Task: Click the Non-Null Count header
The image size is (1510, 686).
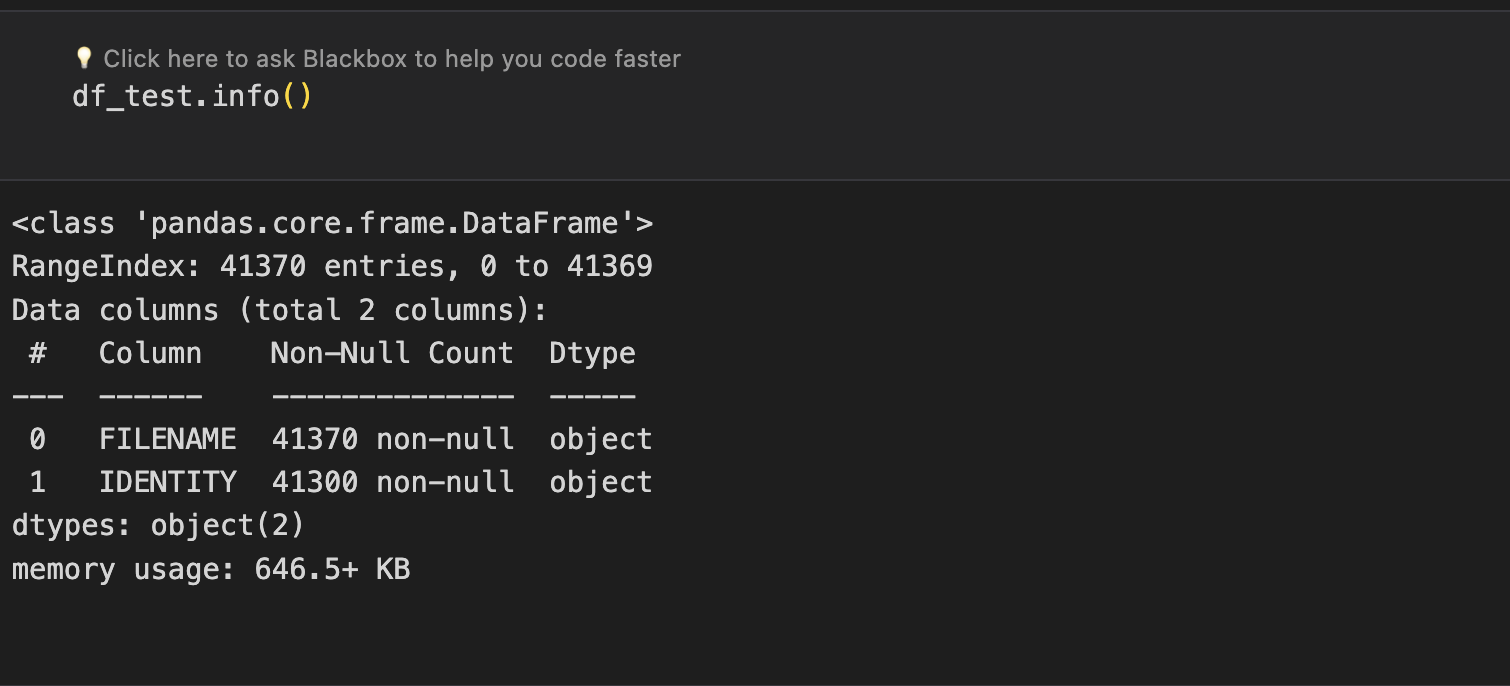Action: pos(392,353)
